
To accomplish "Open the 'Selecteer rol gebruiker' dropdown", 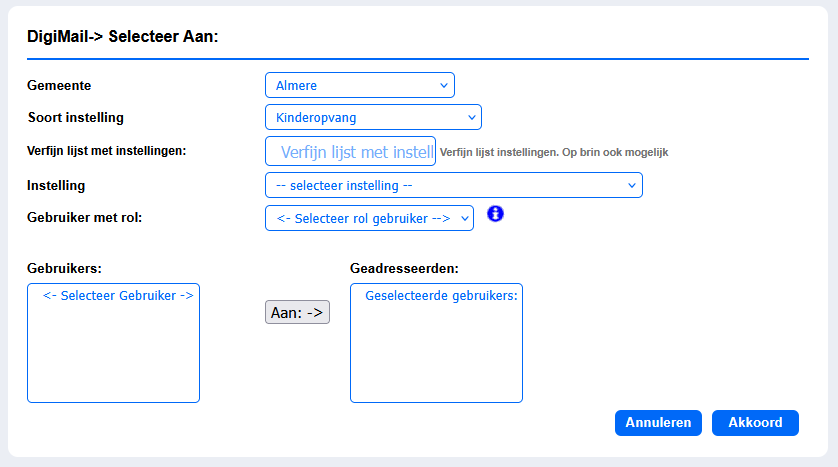I will pyautogui.click(x=369, y=218).
